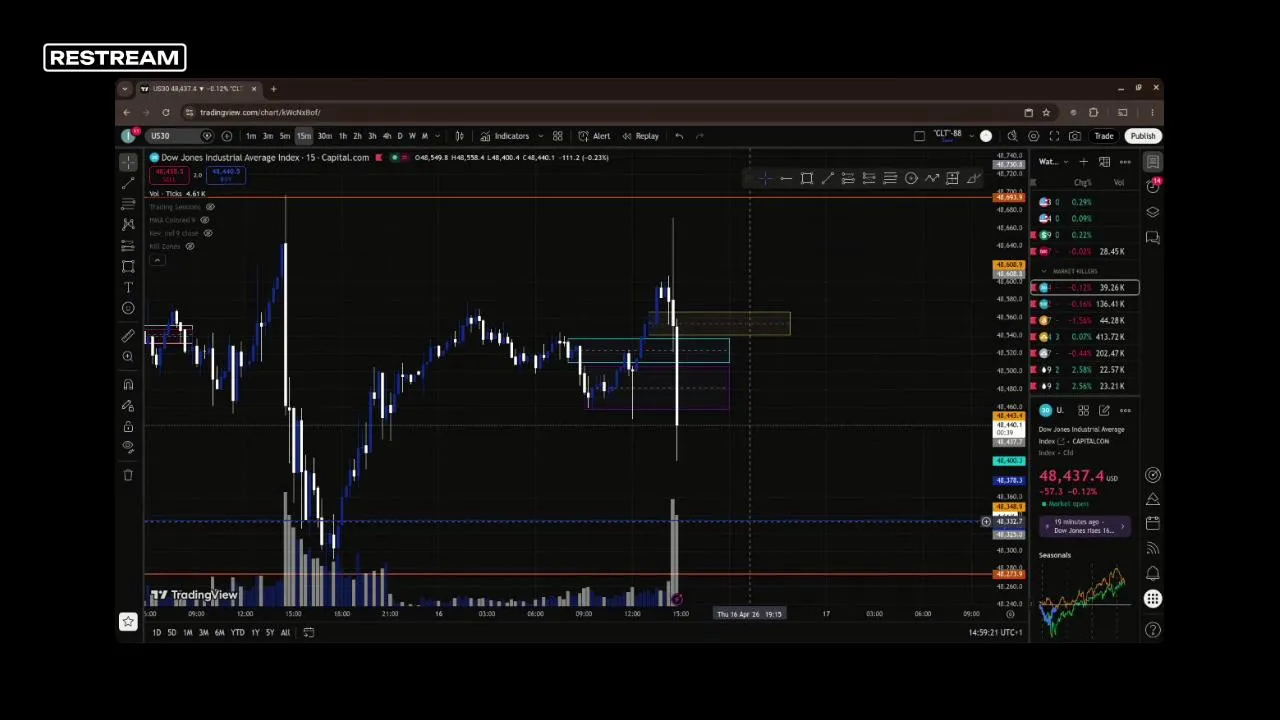Select the ruler measure tool
Viewport: 1280px width, 720px height.
(x=128, y=336)
